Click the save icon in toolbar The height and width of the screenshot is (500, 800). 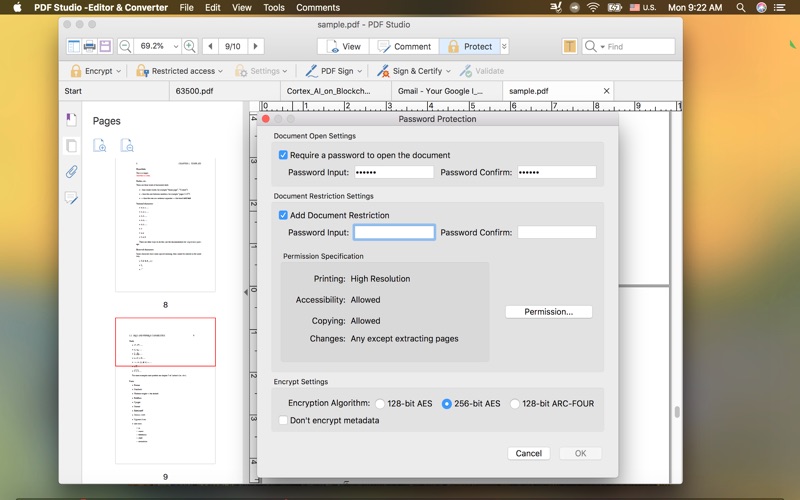pos(105,46)
